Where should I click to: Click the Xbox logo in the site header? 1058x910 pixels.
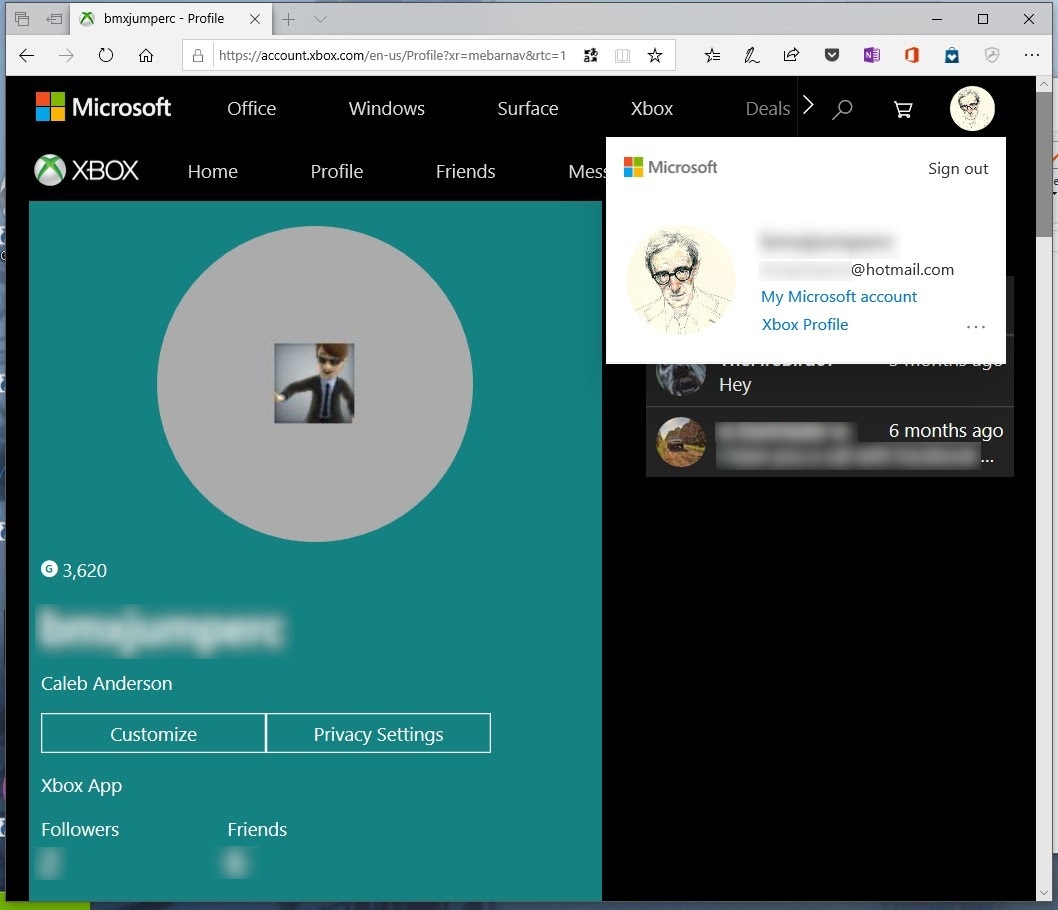tap(86, 170)
